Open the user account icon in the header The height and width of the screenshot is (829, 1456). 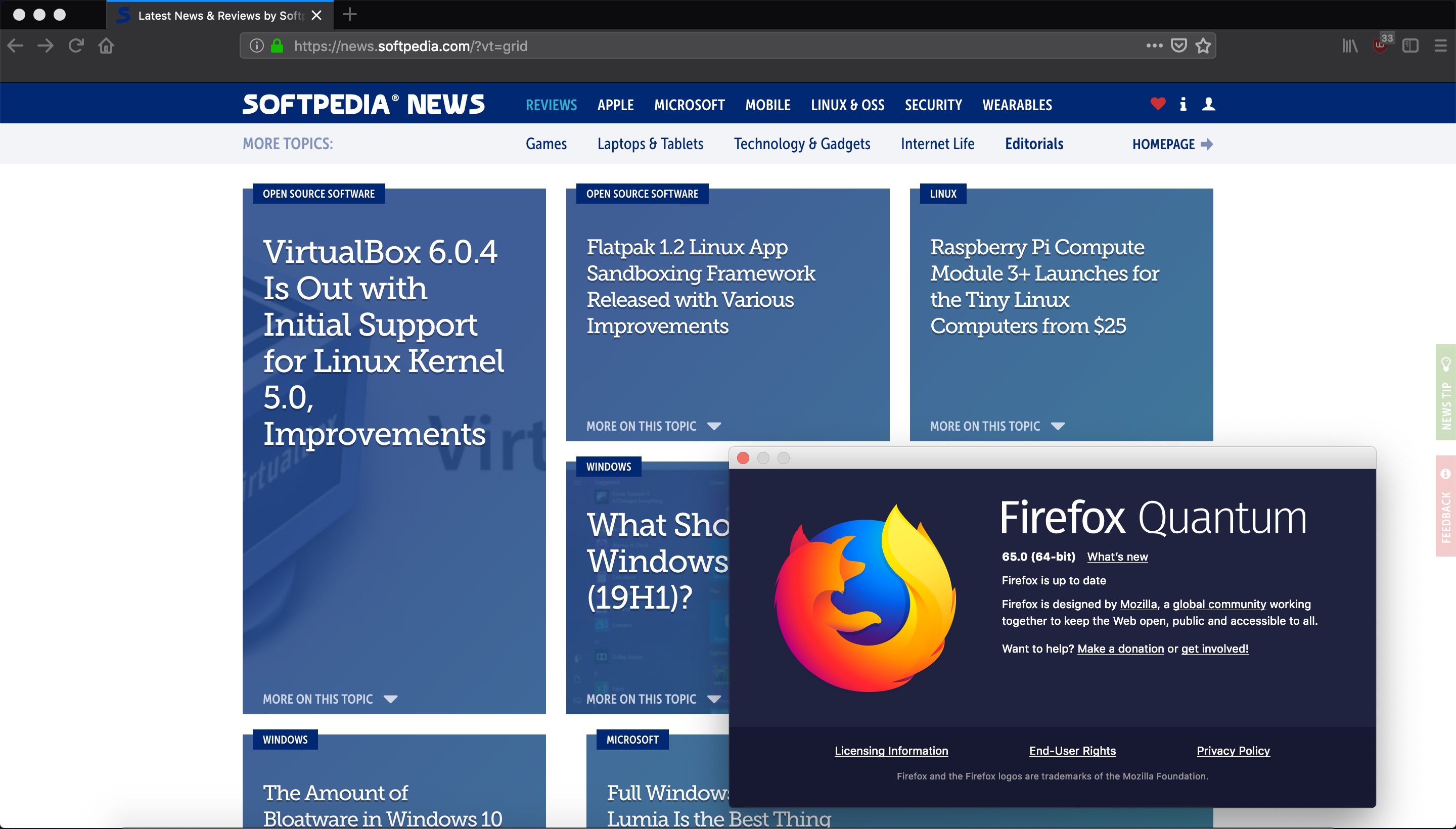tap(1208, 104)
